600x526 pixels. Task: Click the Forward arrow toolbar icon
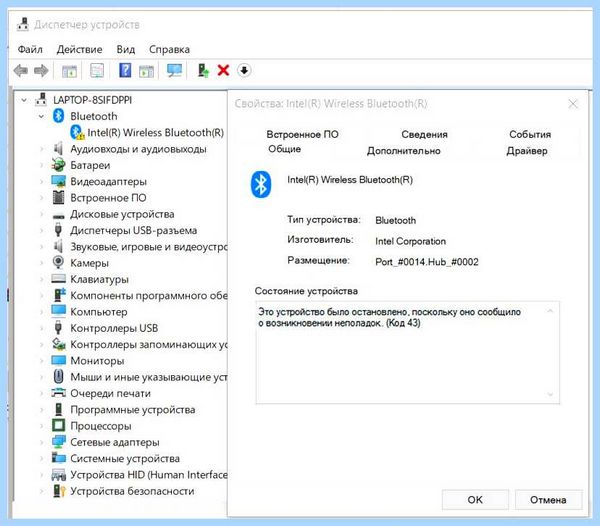[41, 70]
